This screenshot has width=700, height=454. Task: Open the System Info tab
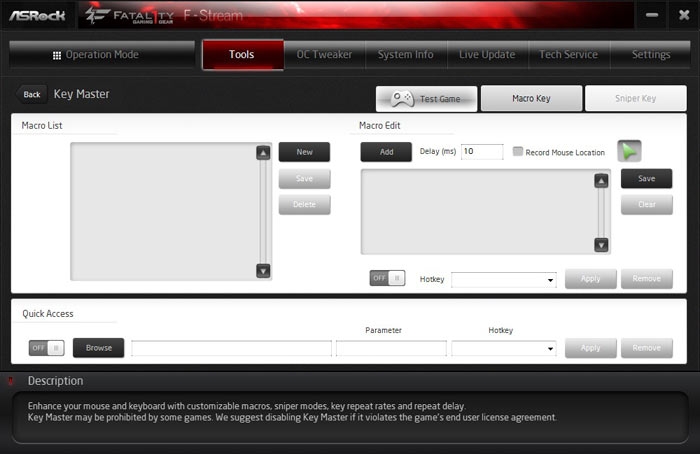click(406, 54)
